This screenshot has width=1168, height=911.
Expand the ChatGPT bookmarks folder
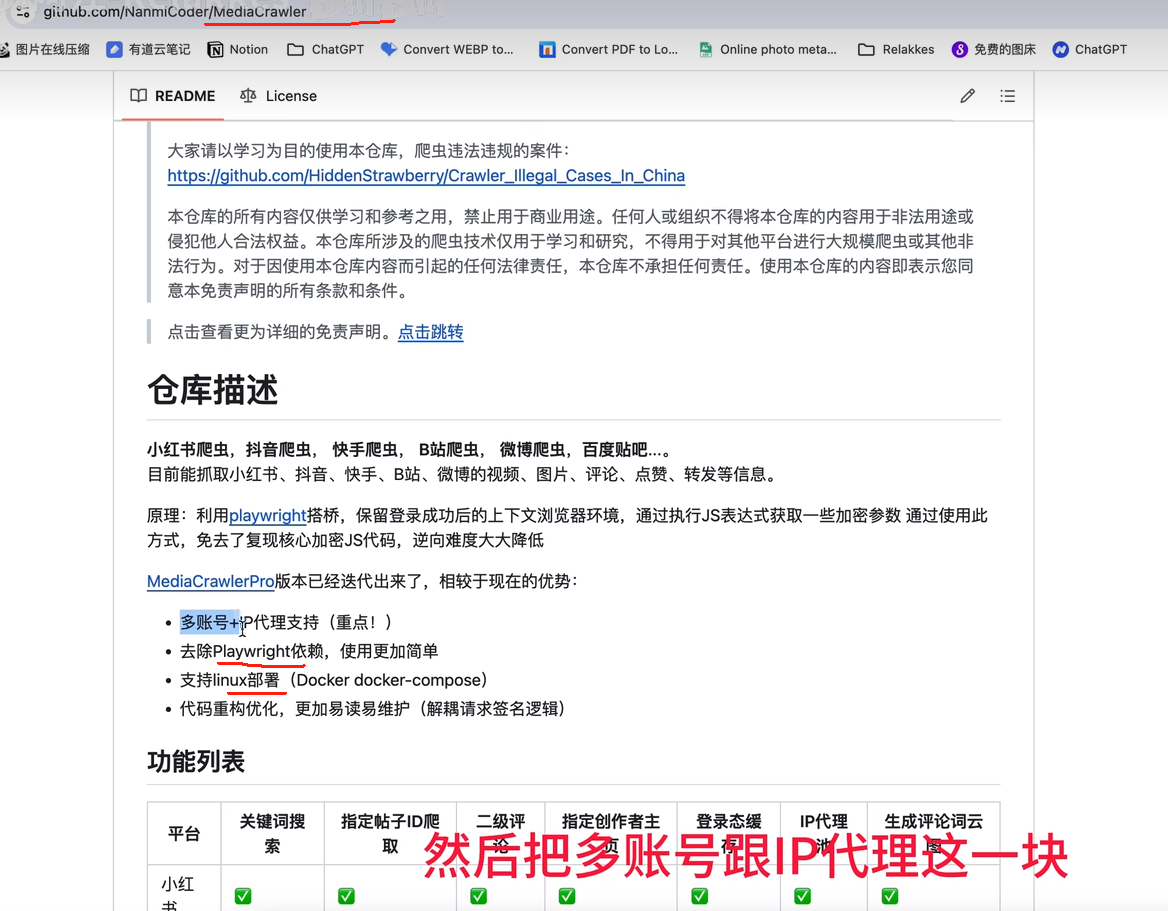(x=326, y=49)
